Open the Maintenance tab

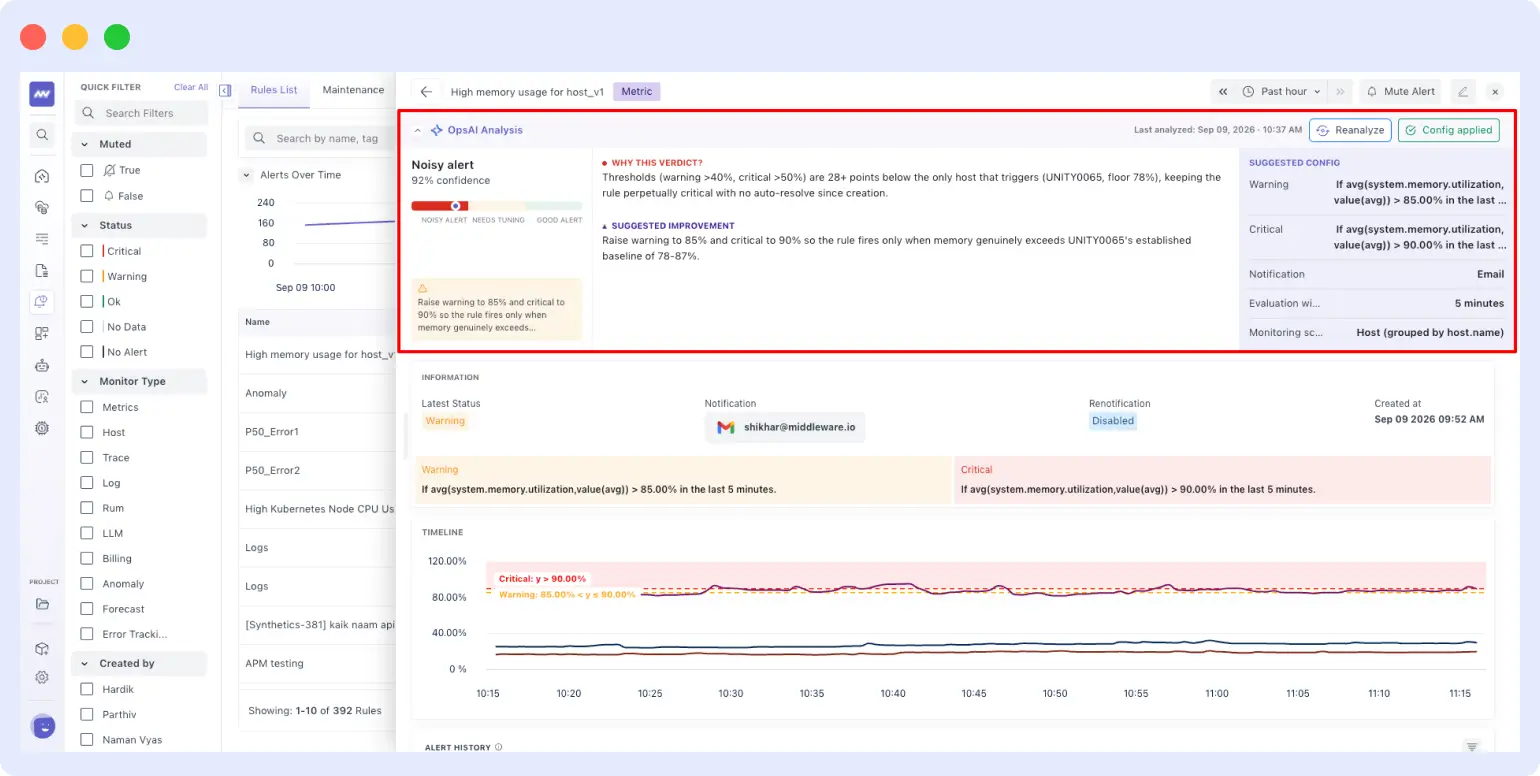(353, 90)
